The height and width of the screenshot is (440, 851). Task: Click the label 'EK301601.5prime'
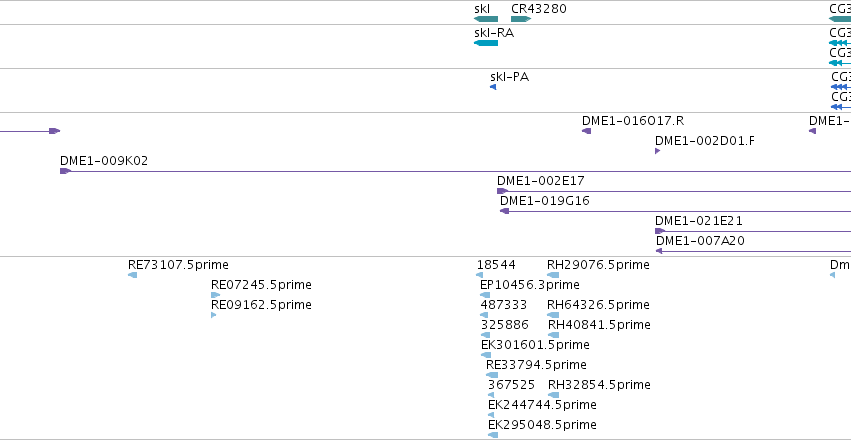tap(535, 345)
